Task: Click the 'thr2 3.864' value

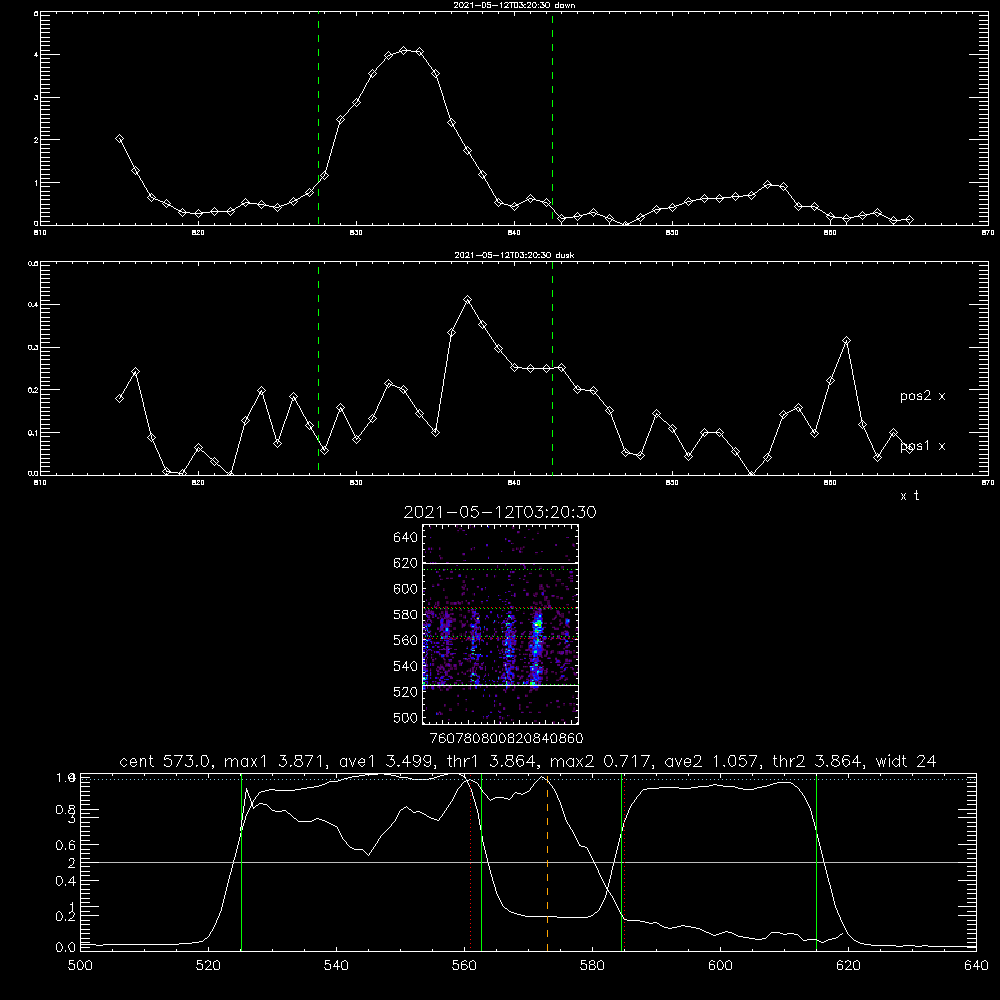Action: [818, 761]
